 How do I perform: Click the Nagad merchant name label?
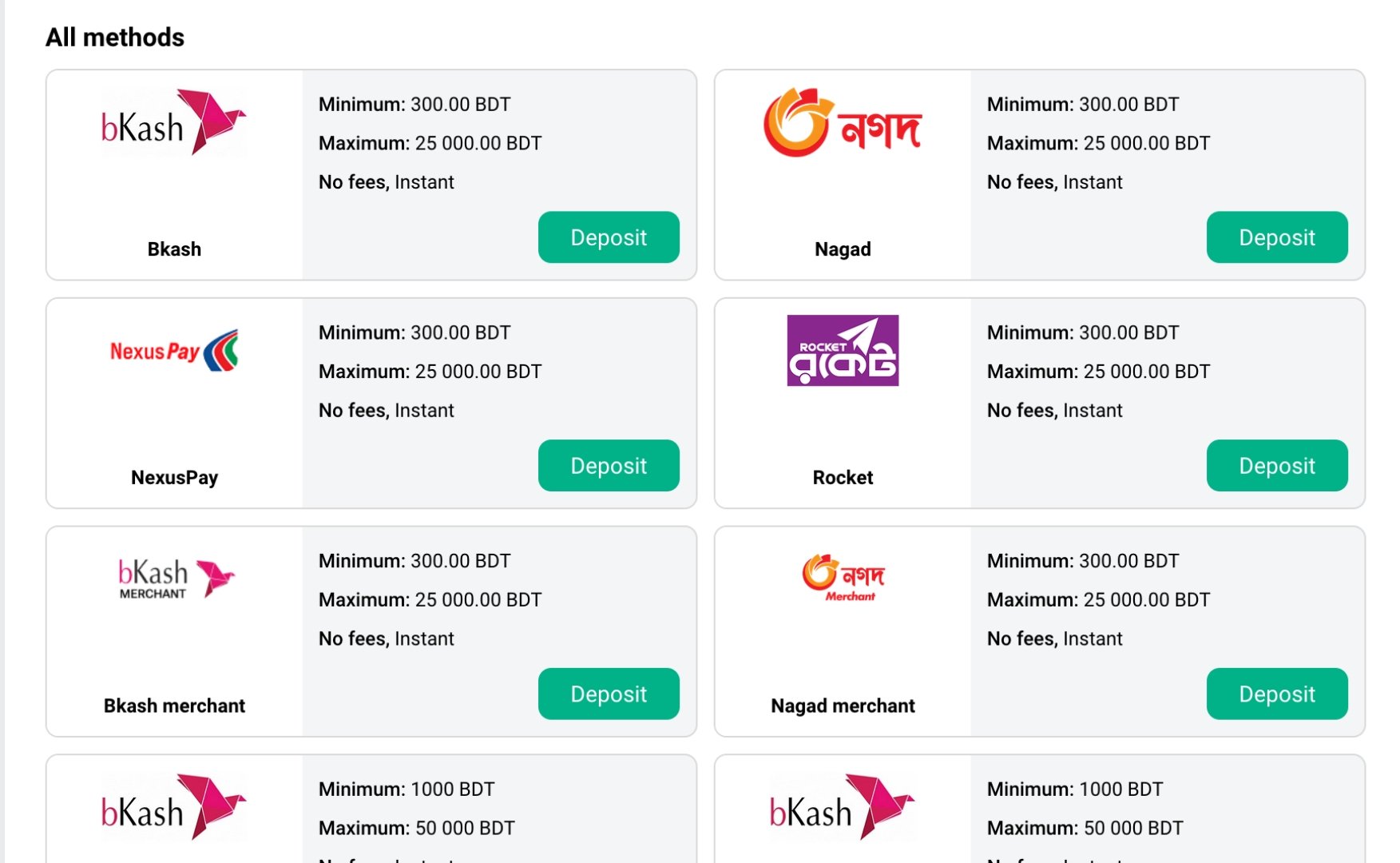point(843,706)
